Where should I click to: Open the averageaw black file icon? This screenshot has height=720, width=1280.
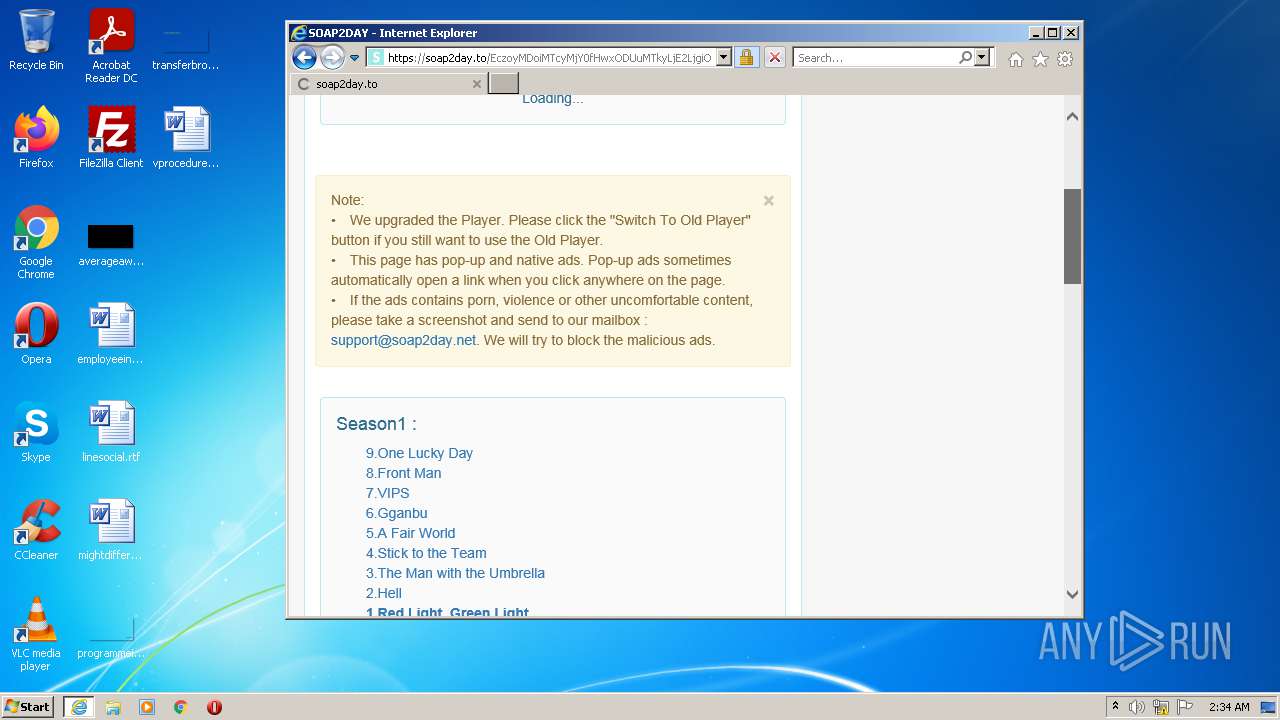click(x=111, y=244)
